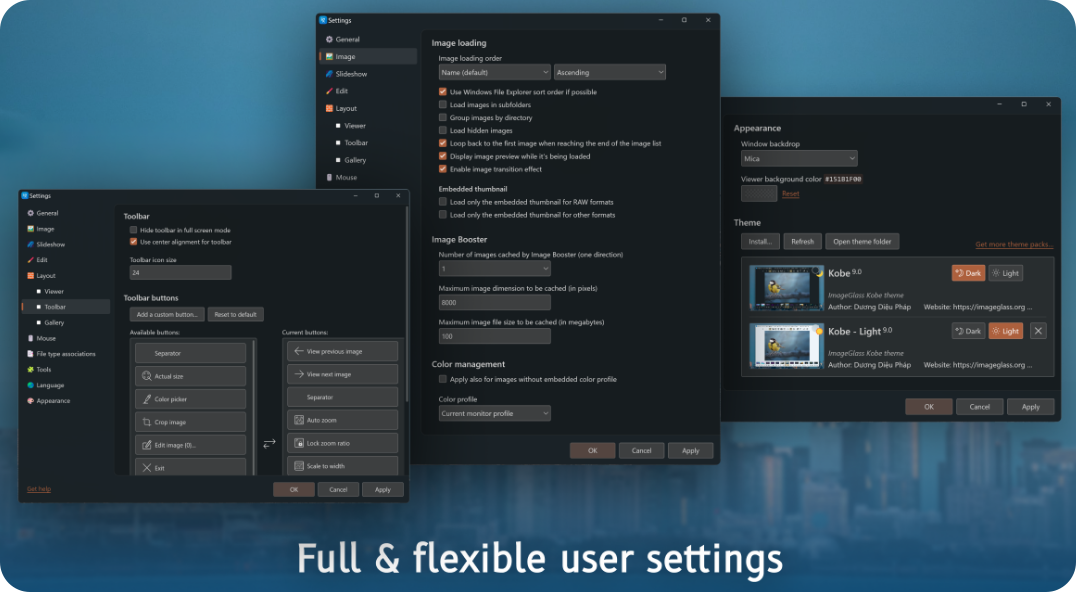Toggle Display image preview while loading

(443, 156)
